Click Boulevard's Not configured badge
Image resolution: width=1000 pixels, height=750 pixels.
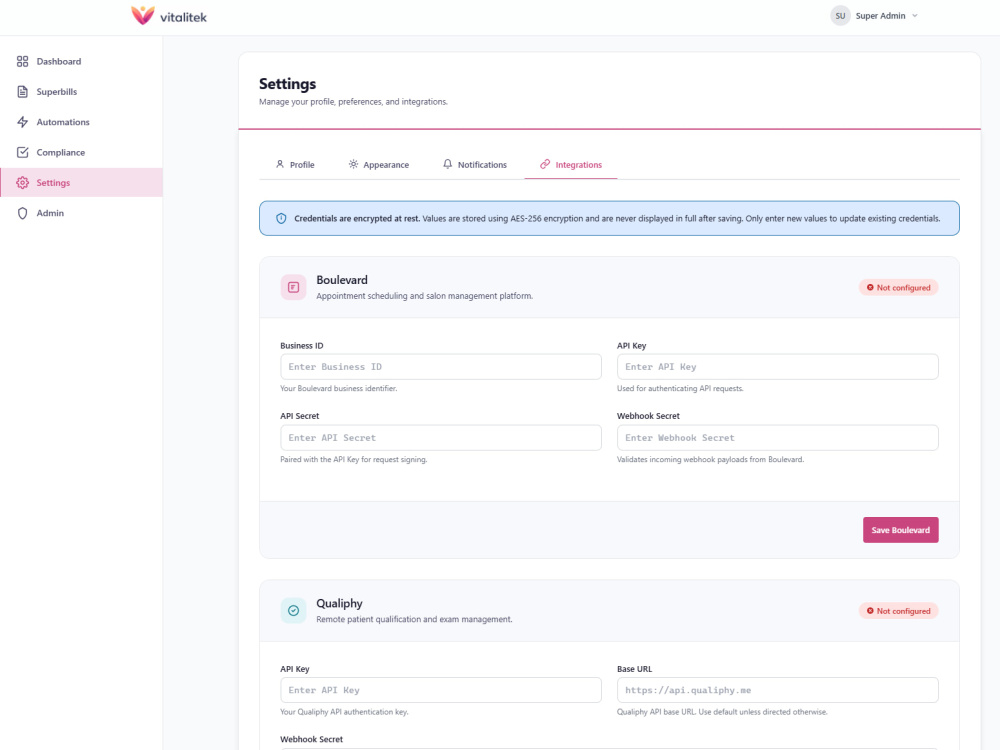pyautogui.click(x=898, y=288)
